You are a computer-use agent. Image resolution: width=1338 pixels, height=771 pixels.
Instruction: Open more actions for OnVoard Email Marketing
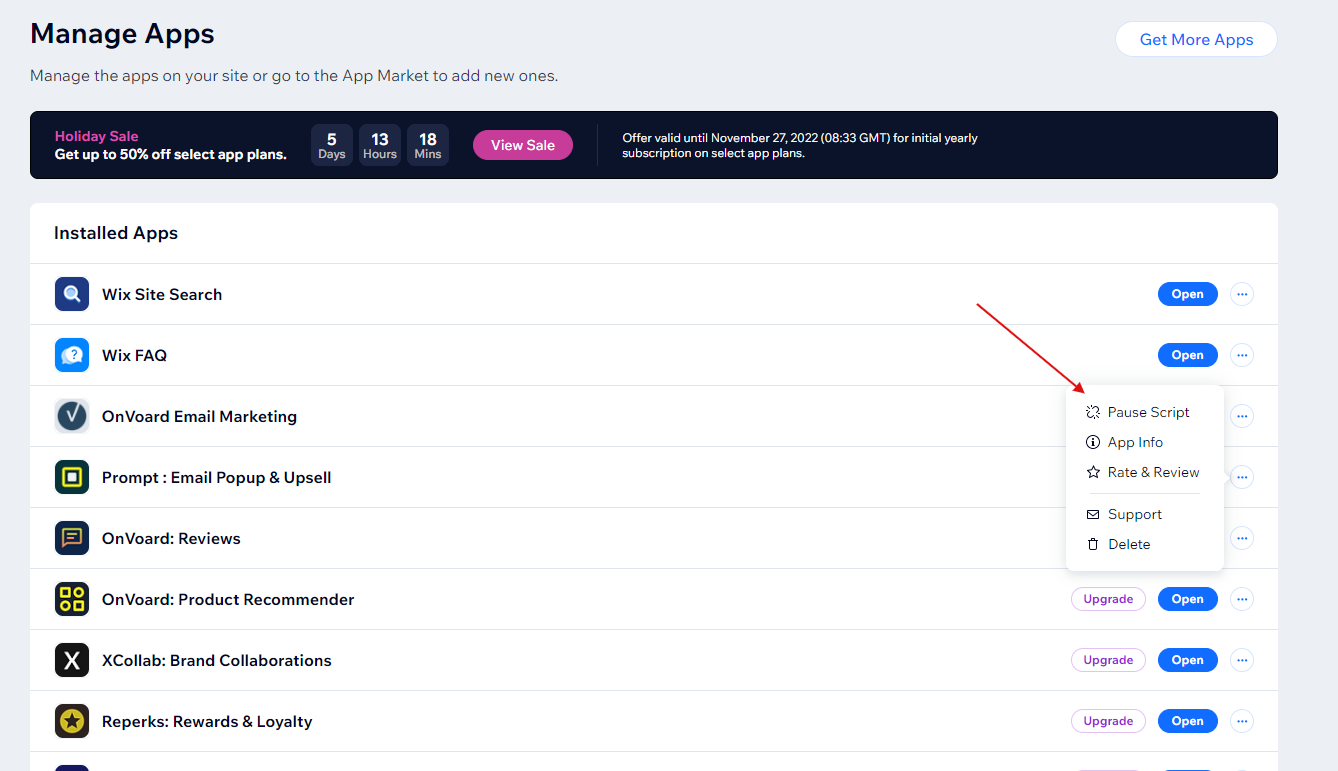(1242, 416)
